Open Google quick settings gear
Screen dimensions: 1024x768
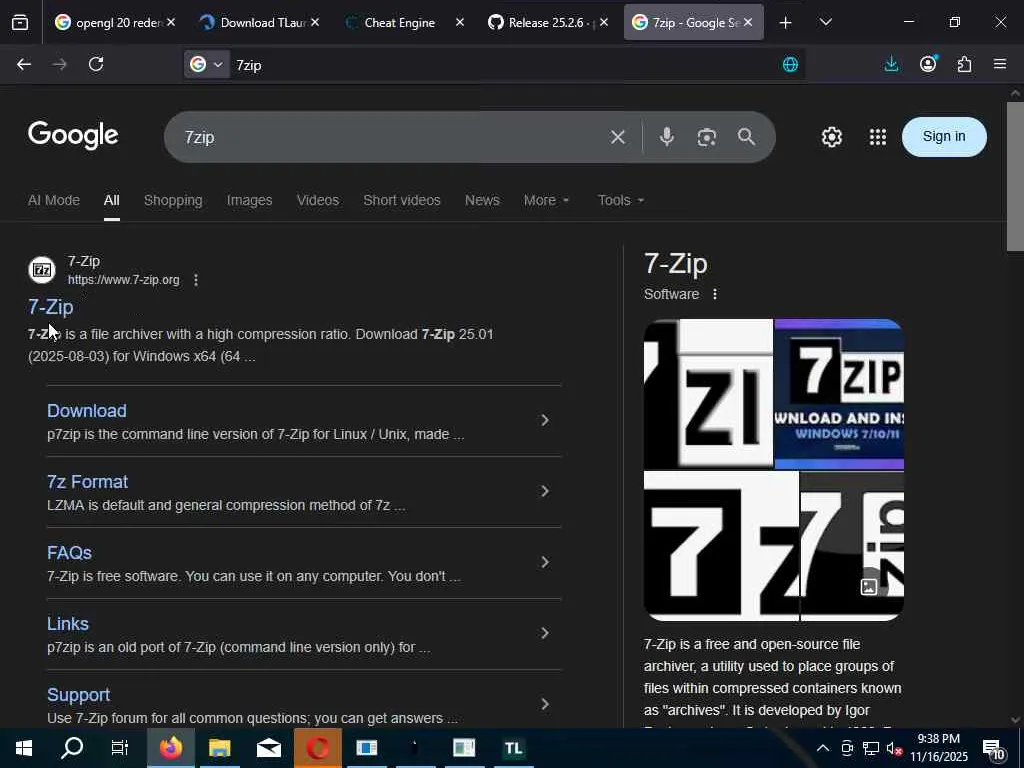(831, 137)
